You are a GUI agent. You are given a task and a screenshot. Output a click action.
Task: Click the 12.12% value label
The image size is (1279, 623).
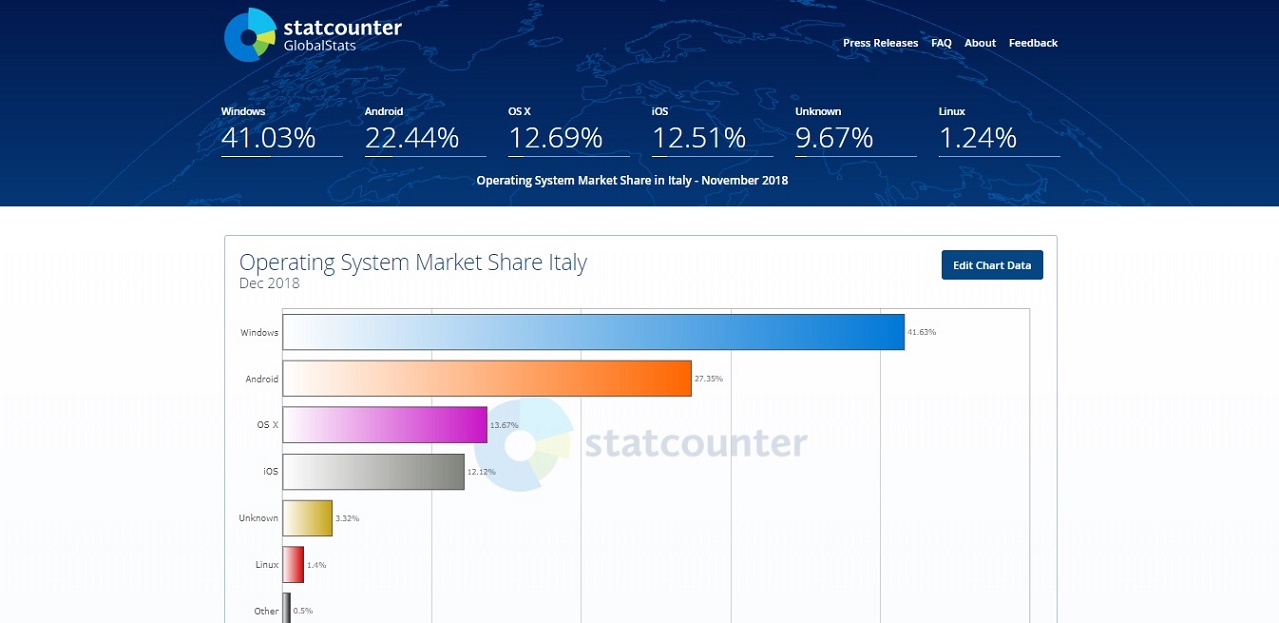481,472
